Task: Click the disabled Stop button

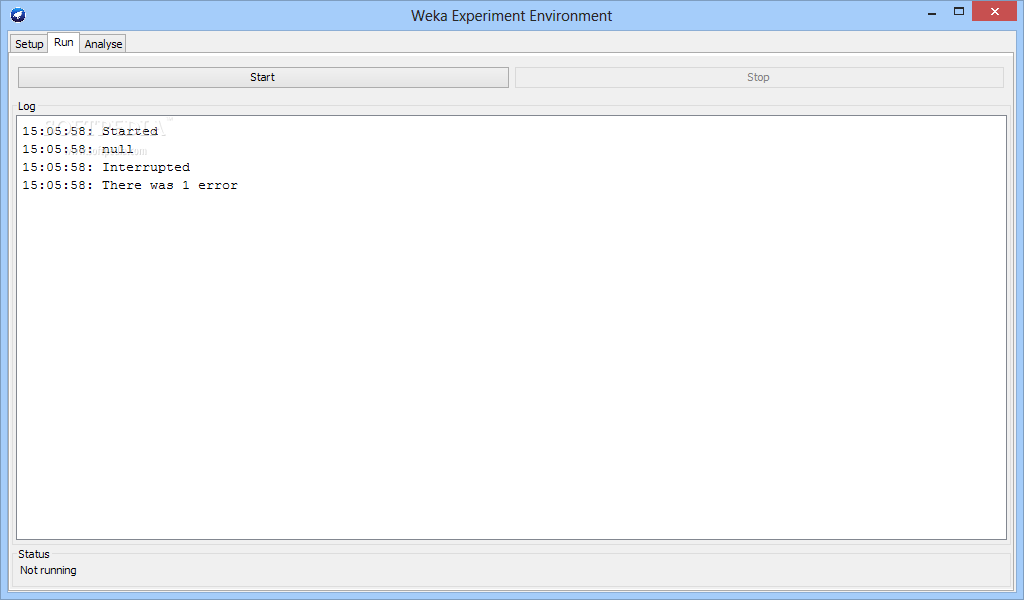Action: click(x=759, y=77)
